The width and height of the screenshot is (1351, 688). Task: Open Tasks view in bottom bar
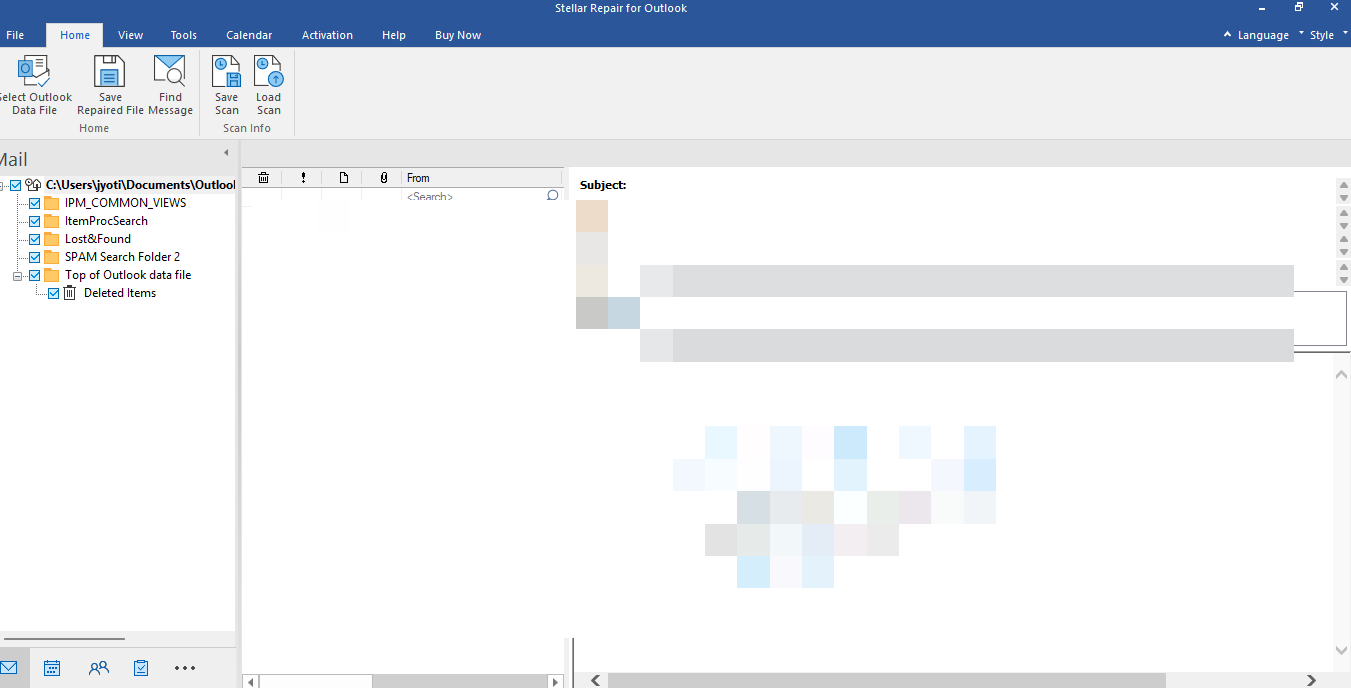point(141,668)
